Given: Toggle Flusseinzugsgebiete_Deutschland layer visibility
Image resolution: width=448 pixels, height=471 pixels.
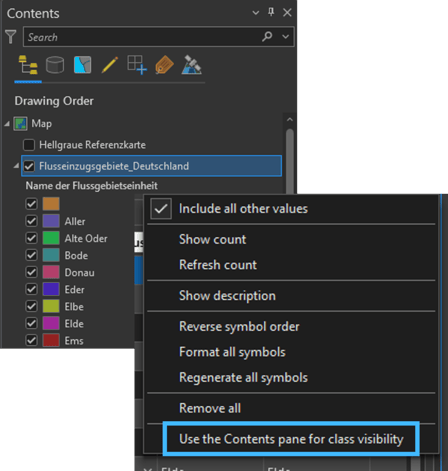Looking at the screenshot, I should click(29, 166).
